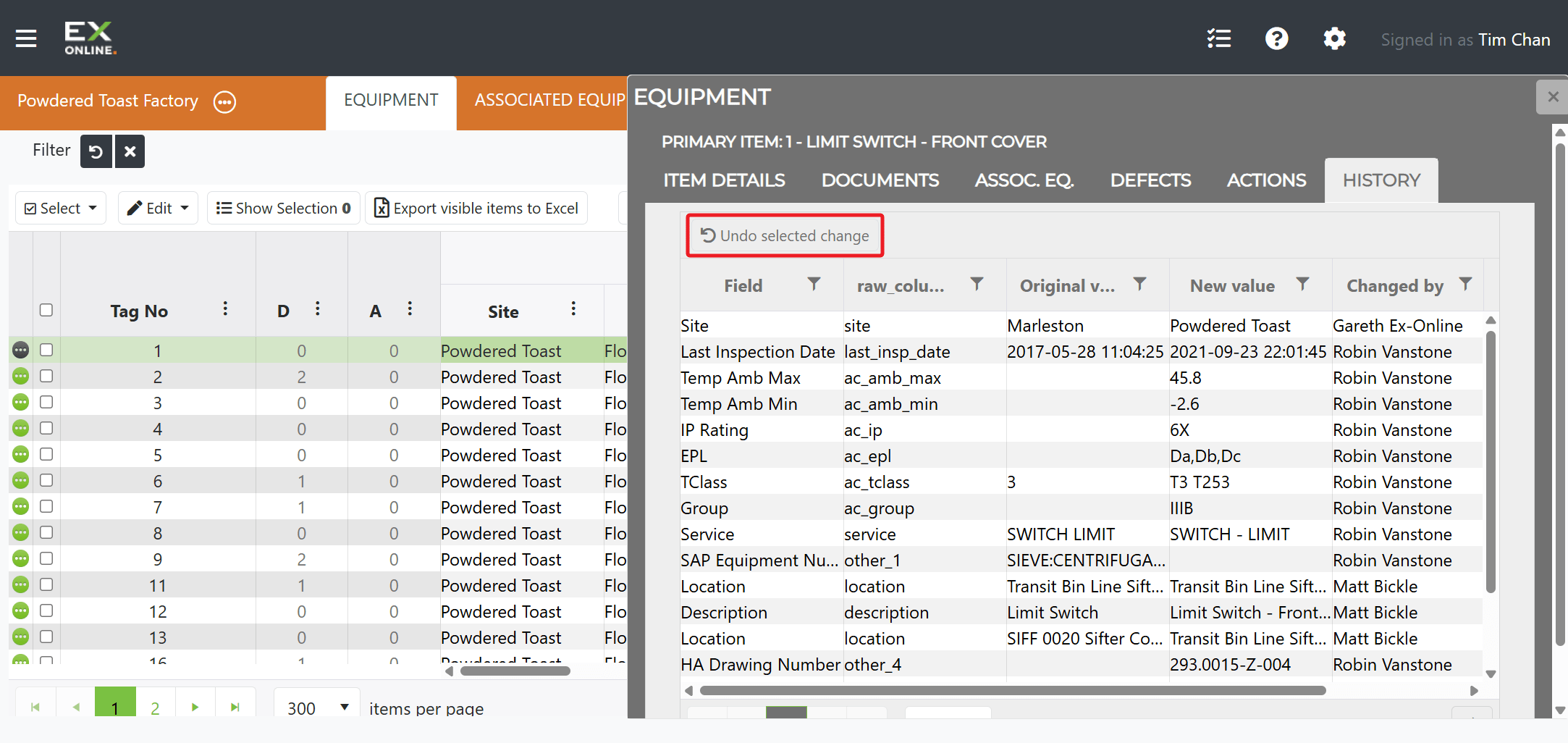Click Export visible items to Excel

click(x=476, y=209)
